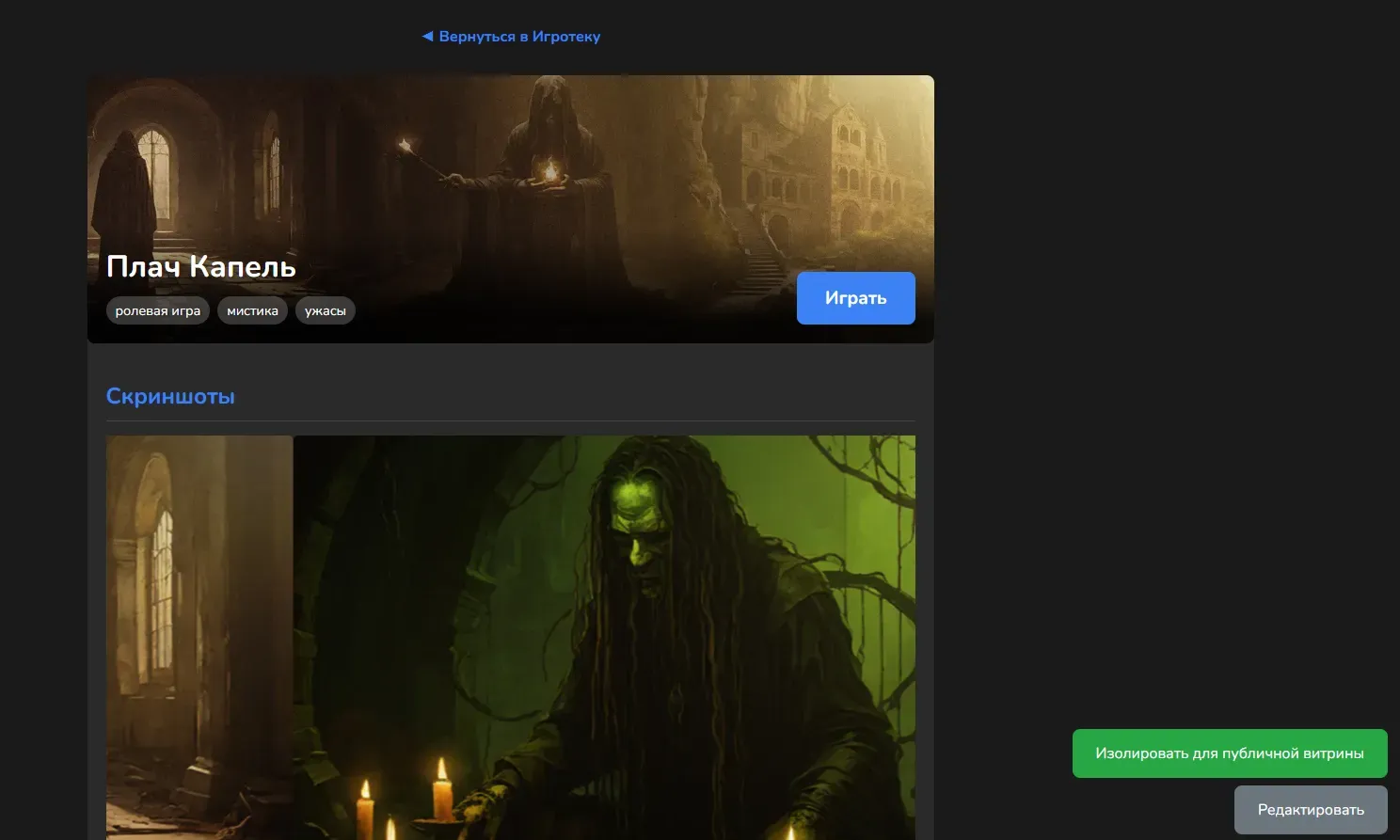
Task: Click the blue Играть button
Action: [855, 298]
